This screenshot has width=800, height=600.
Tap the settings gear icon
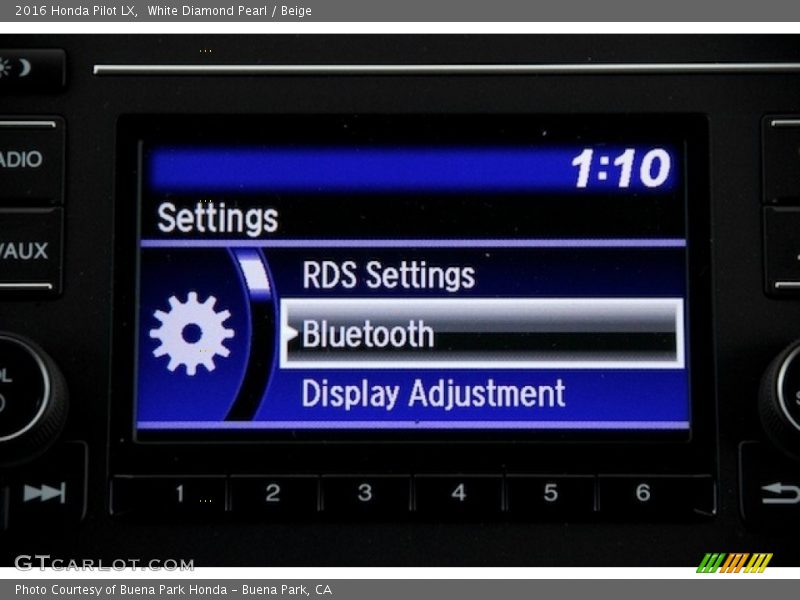(192, 334)
